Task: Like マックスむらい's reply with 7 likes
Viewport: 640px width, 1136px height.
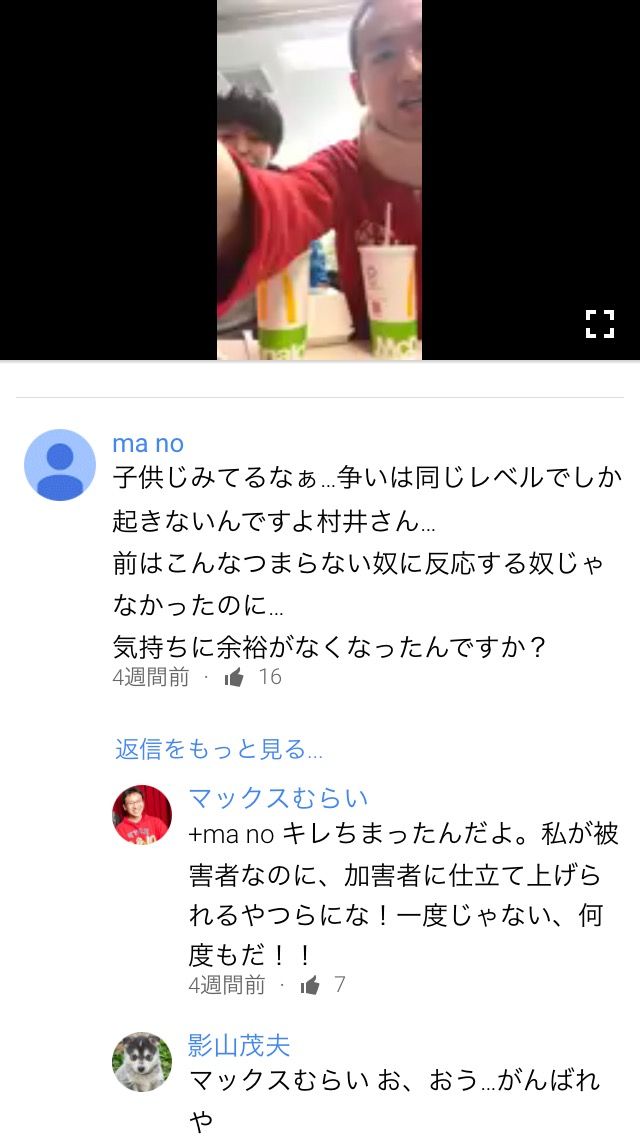Action: pyautogui.click(x=310, y=985)
